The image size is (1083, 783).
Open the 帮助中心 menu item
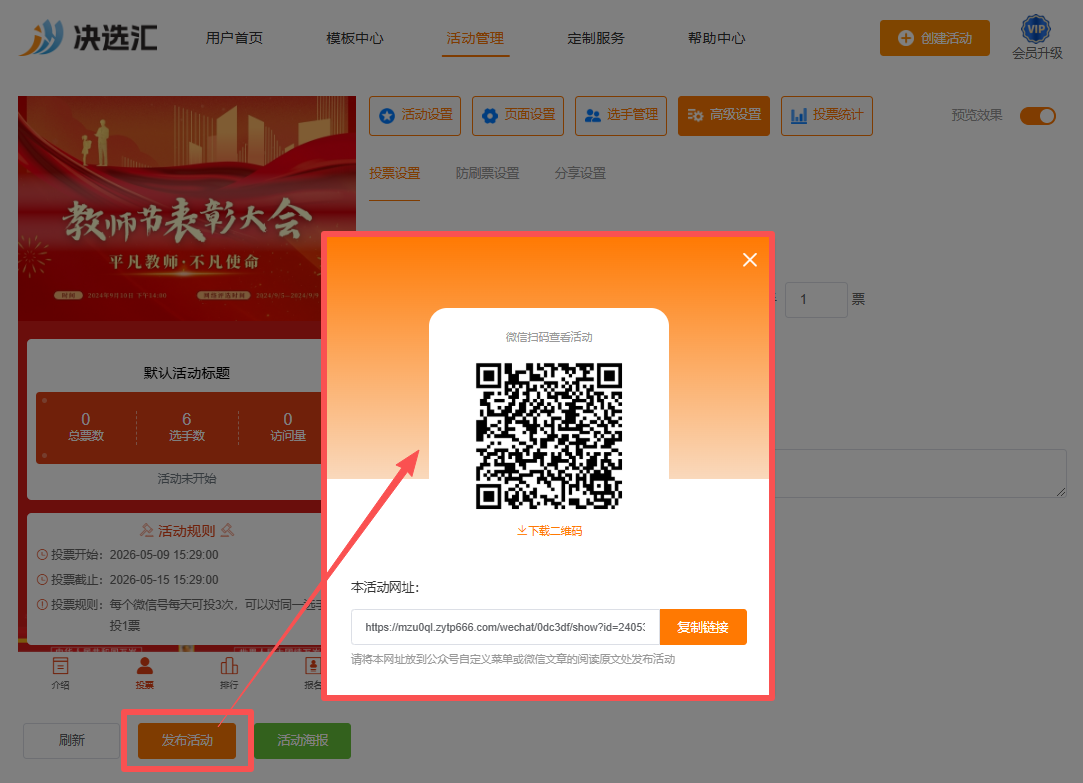pos(716,38)
